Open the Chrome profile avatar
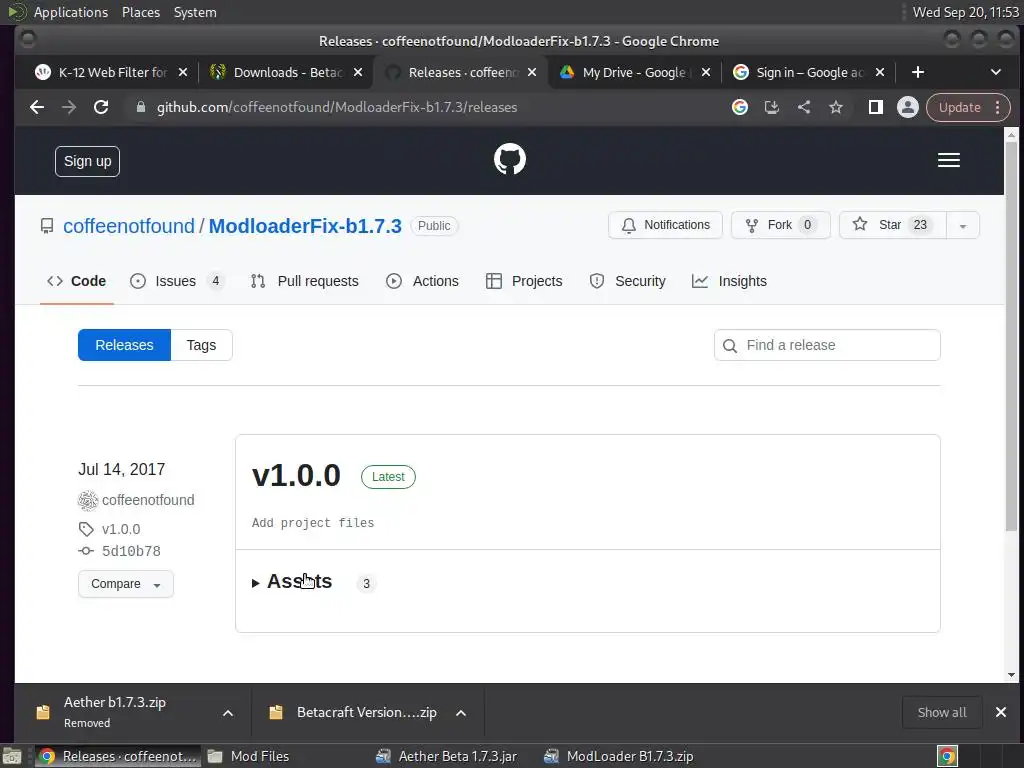The image size is (1024, 768). [x=907, y=107]
